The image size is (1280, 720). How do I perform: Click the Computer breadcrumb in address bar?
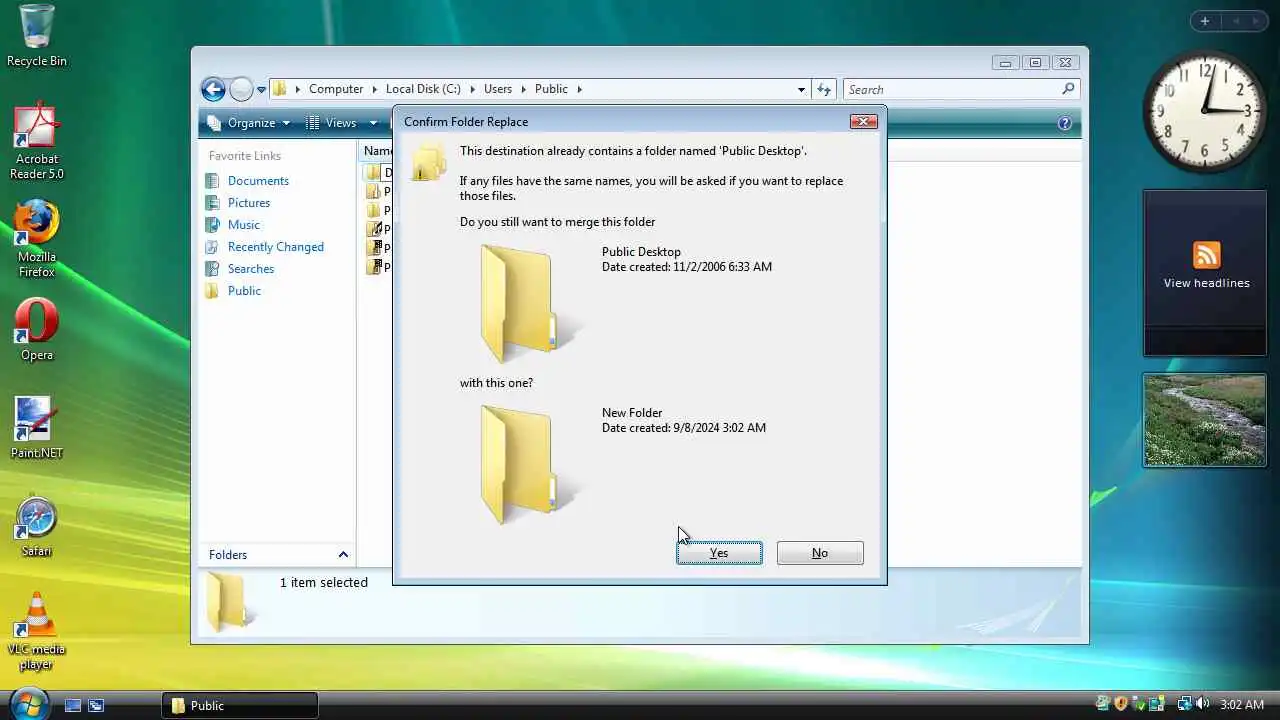pyautogui.click(x=336, y=89)
